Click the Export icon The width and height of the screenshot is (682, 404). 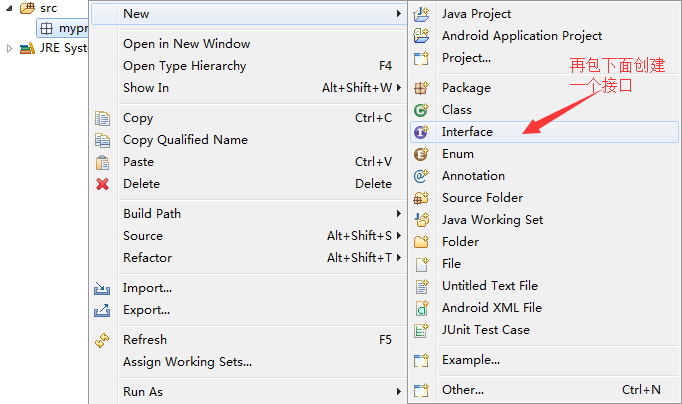click(102, 311)
